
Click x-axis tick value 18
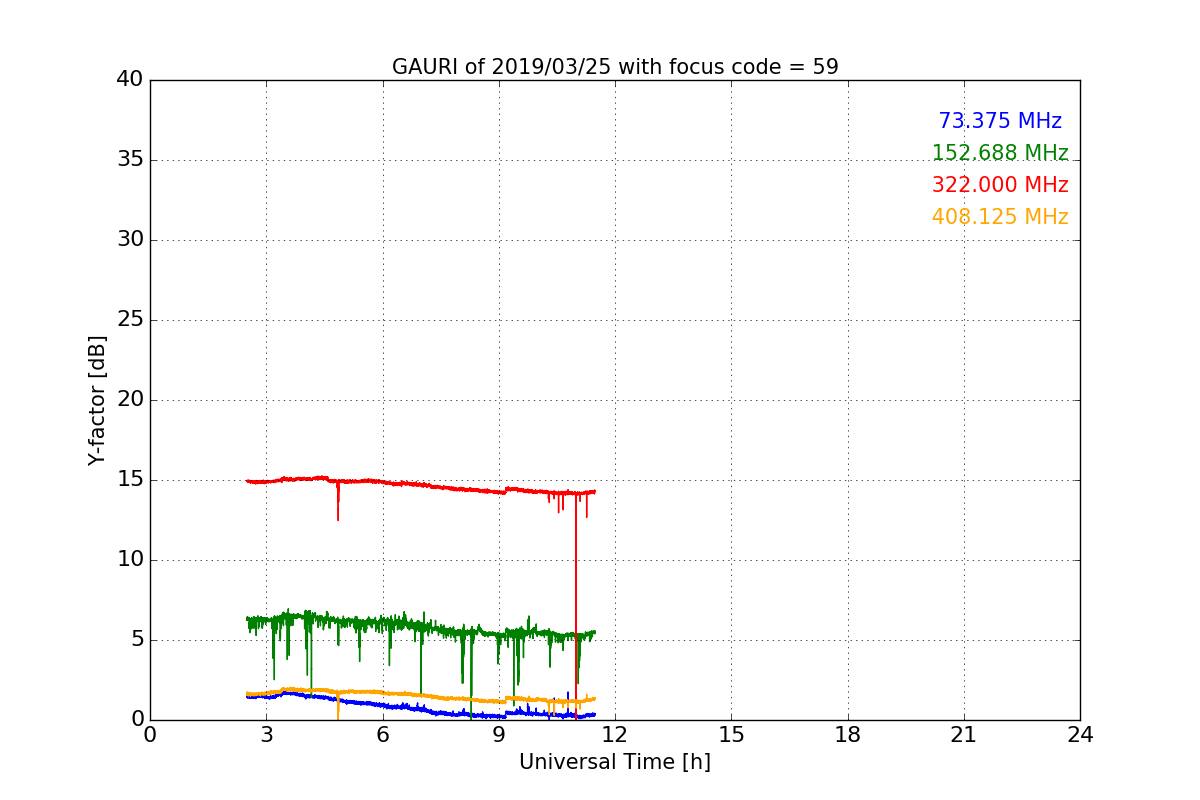click(x=848, y=735)
